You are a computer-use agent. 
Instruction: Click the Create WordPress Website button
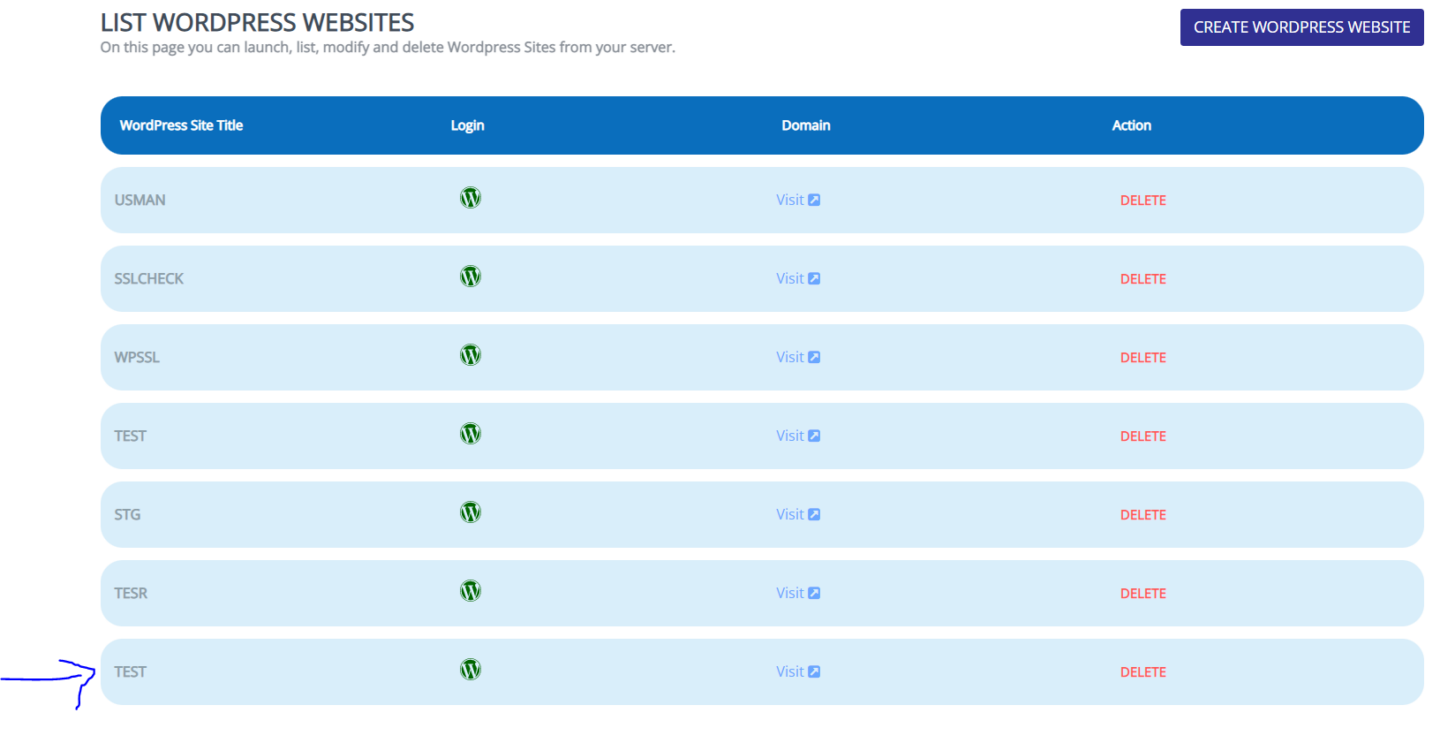pos(1301,27)
